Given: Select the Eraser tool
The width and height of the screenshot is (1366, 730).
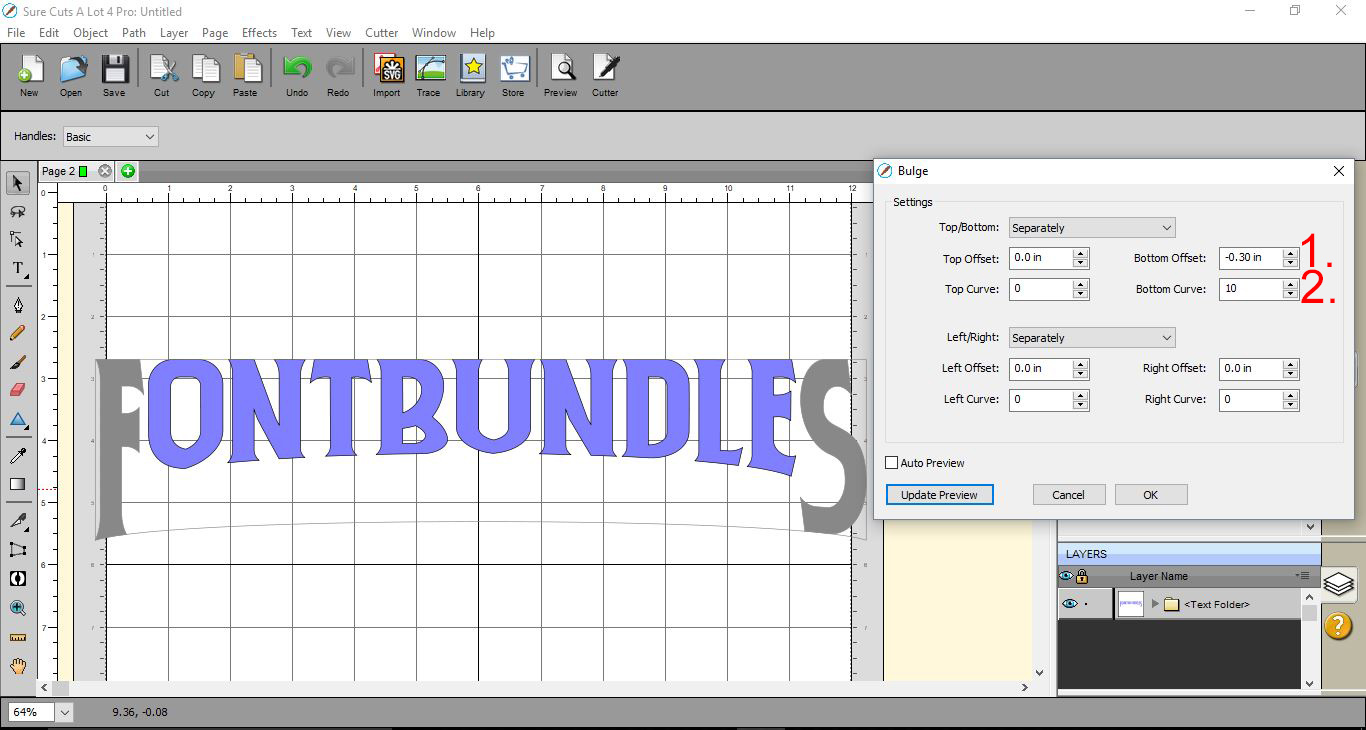Looking at the screenshot, I should click(18, 390).
